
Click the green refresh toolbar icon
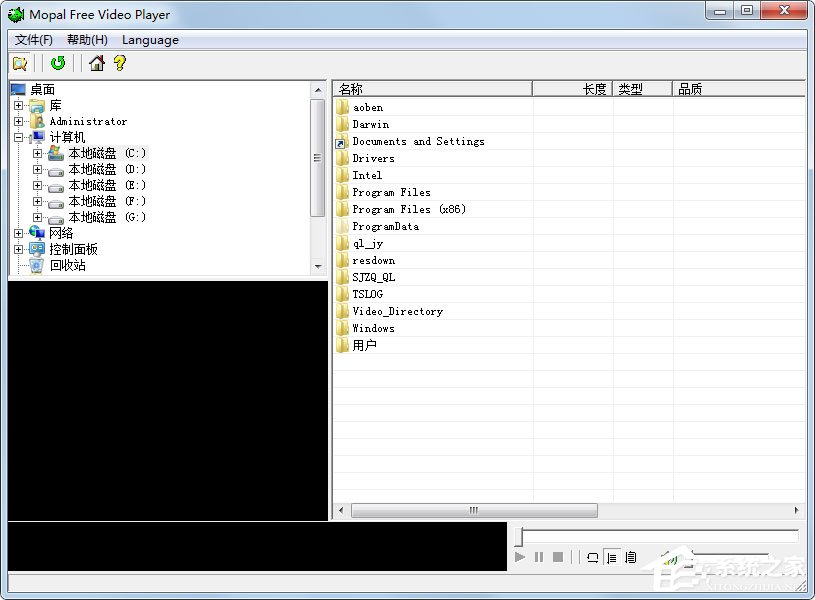tap(58, 64)
